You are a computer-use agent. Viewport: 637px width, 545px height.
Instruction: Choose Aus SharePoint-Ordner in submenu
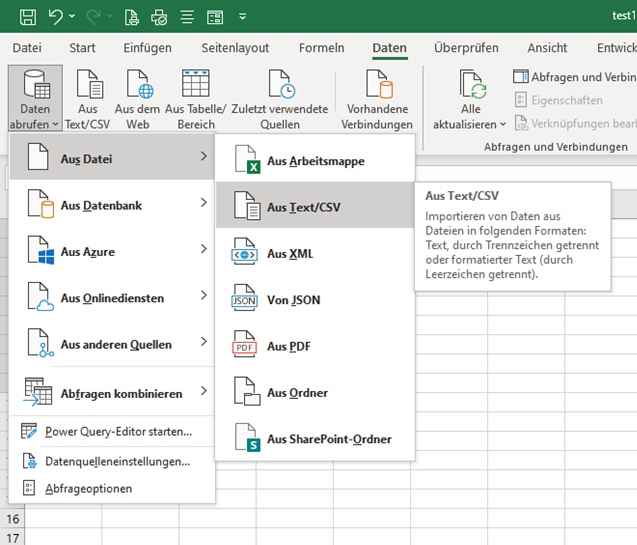pyautogui.click(x=315, y=437)
